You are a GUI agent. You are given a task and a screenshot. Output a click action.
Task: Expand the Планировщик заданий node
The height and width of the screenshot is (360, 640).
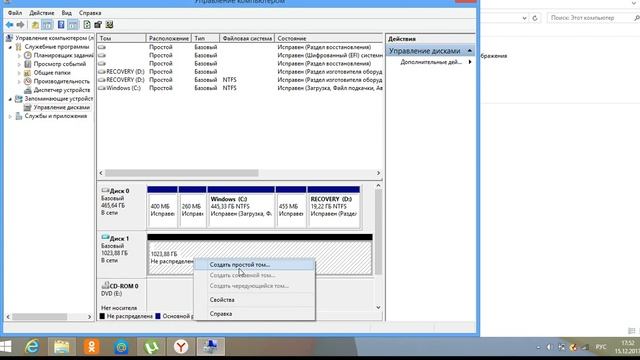coord(19,56)
